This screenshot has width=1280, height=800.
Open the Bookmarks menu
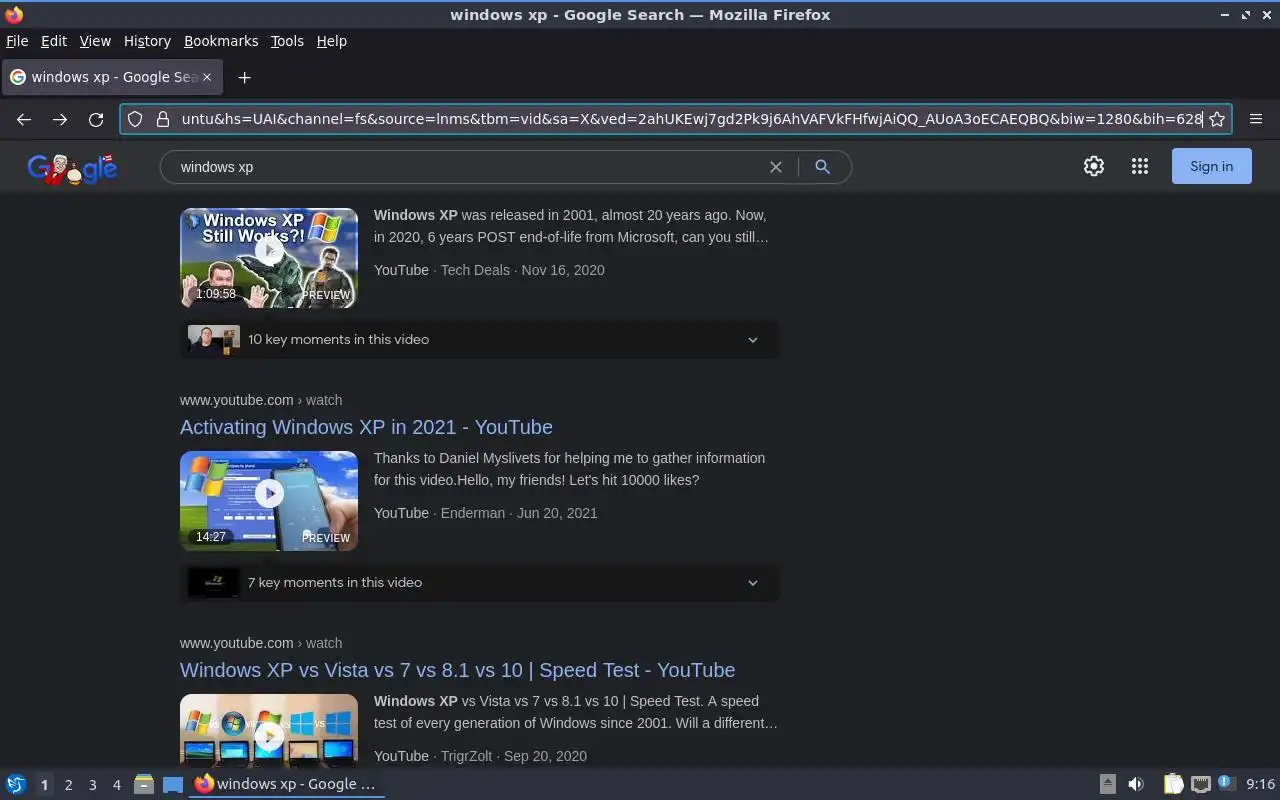click(x=221, y=41)
